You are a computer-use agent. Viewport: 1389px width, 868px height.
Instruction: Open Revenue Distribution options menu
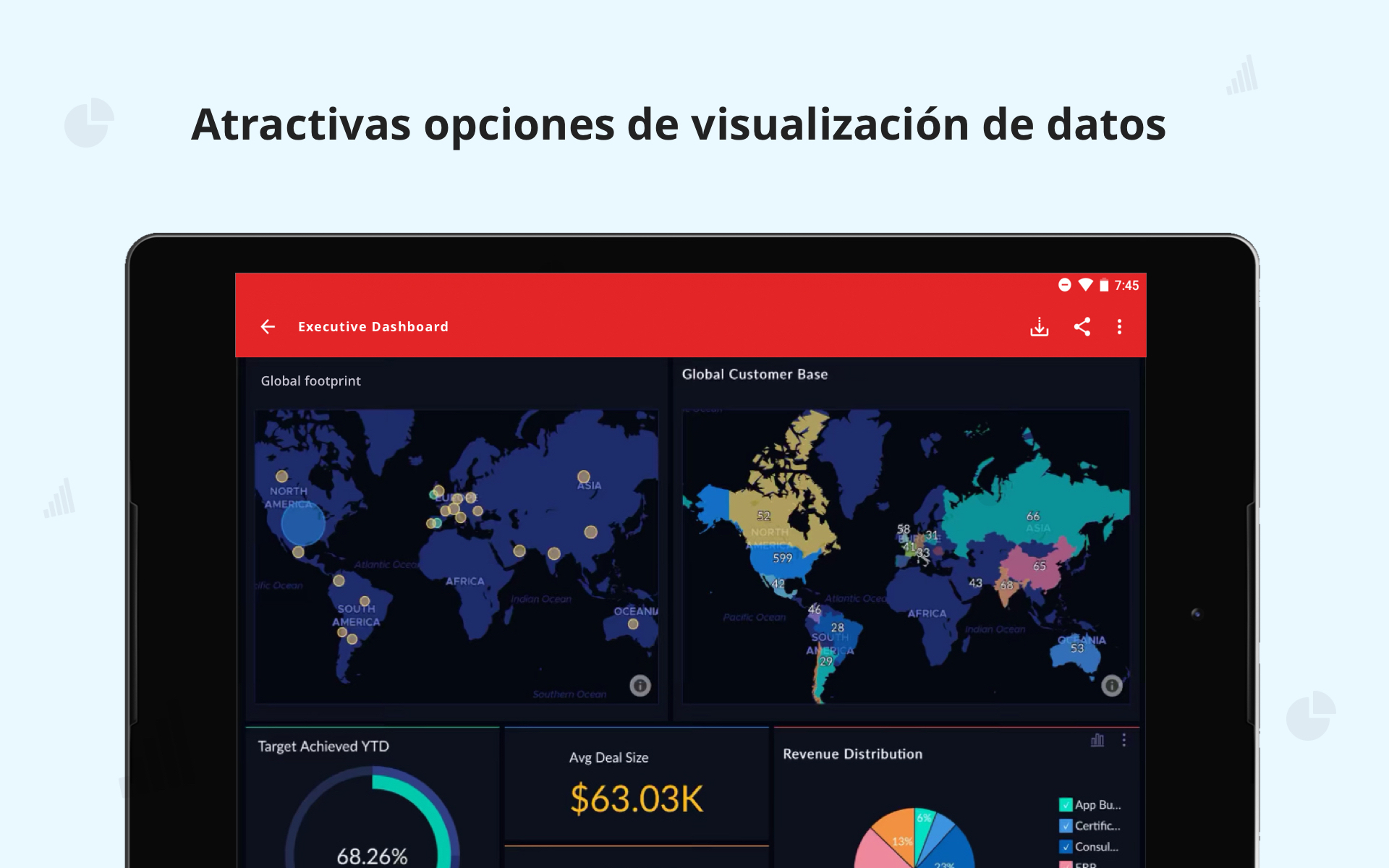point(1123,740)
